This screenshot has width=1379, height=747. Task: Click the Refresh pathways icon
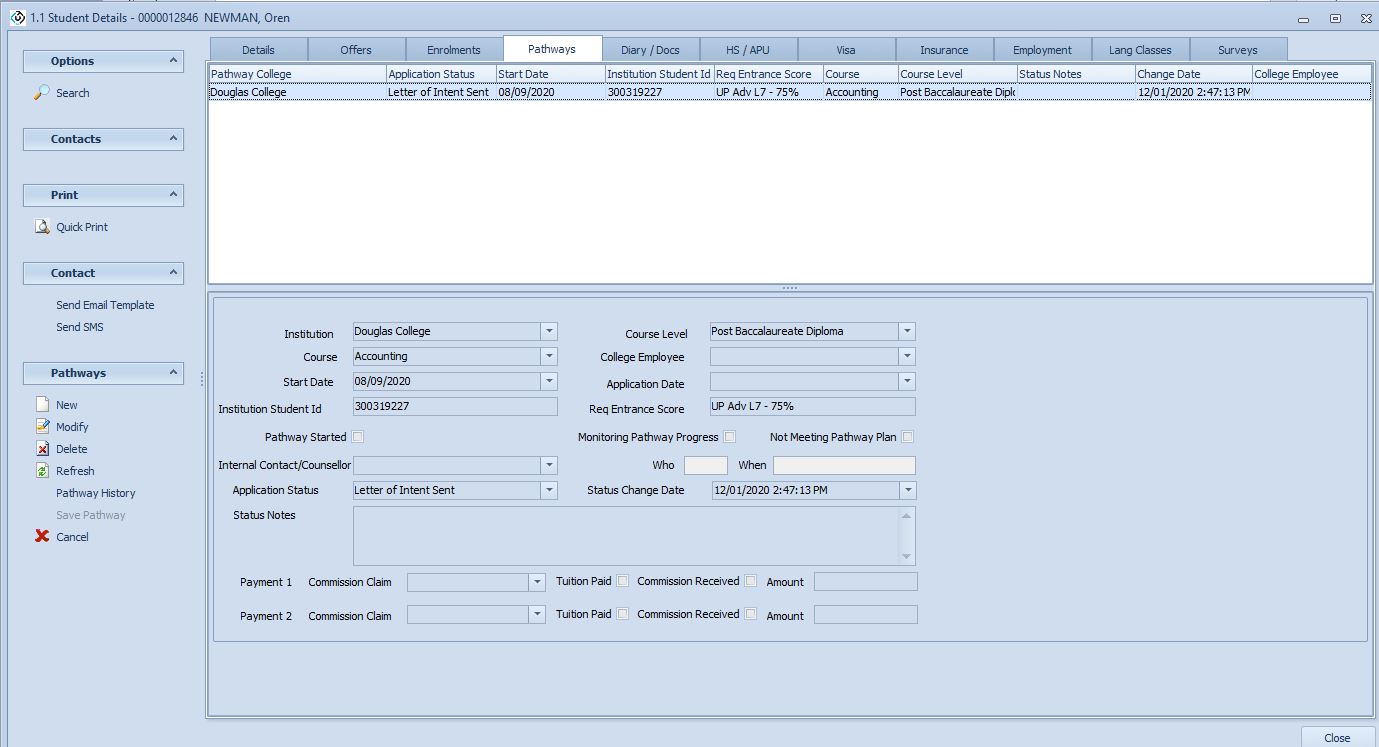(x=42, y=471)
